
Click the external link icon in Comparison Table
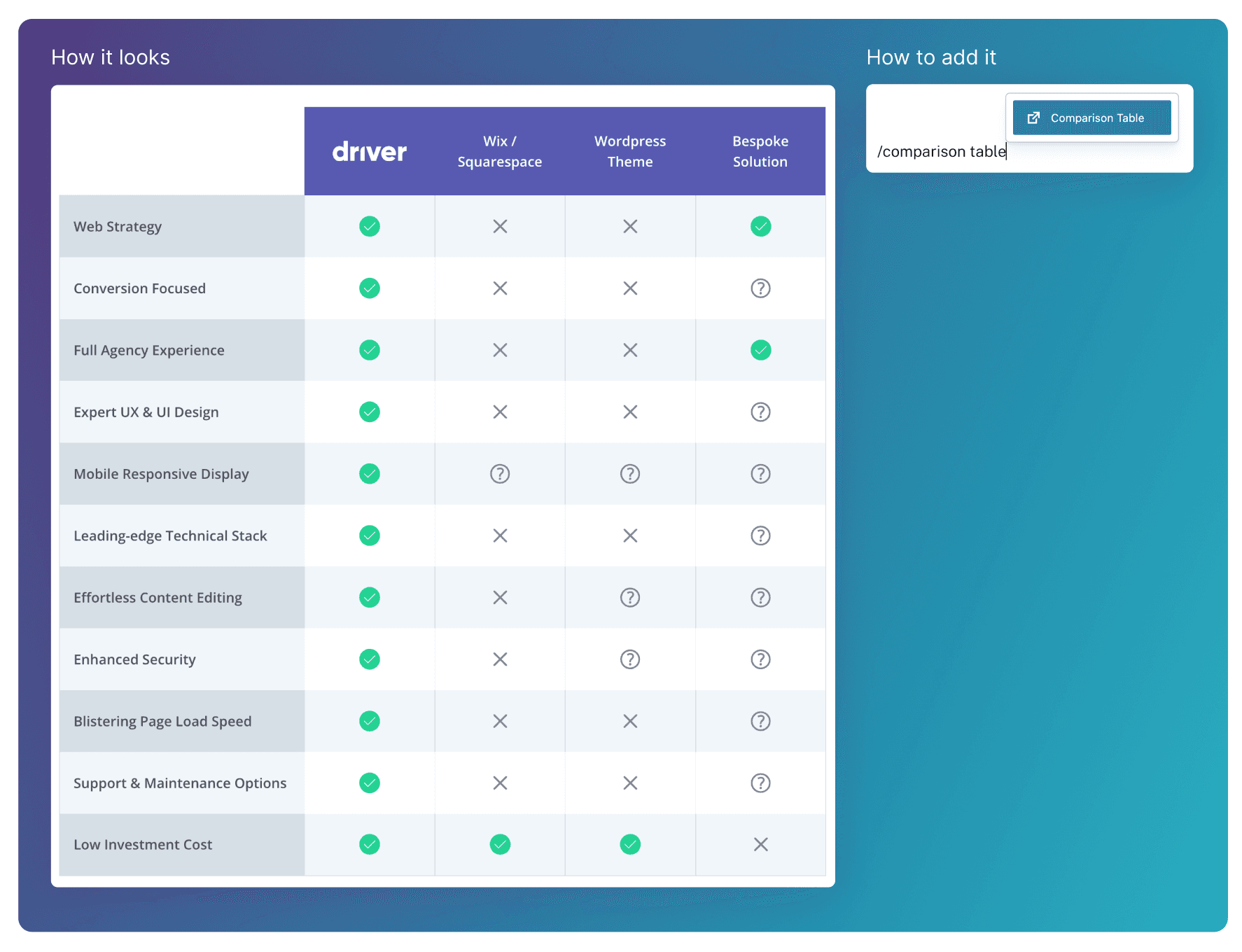tap(1033, 118)
